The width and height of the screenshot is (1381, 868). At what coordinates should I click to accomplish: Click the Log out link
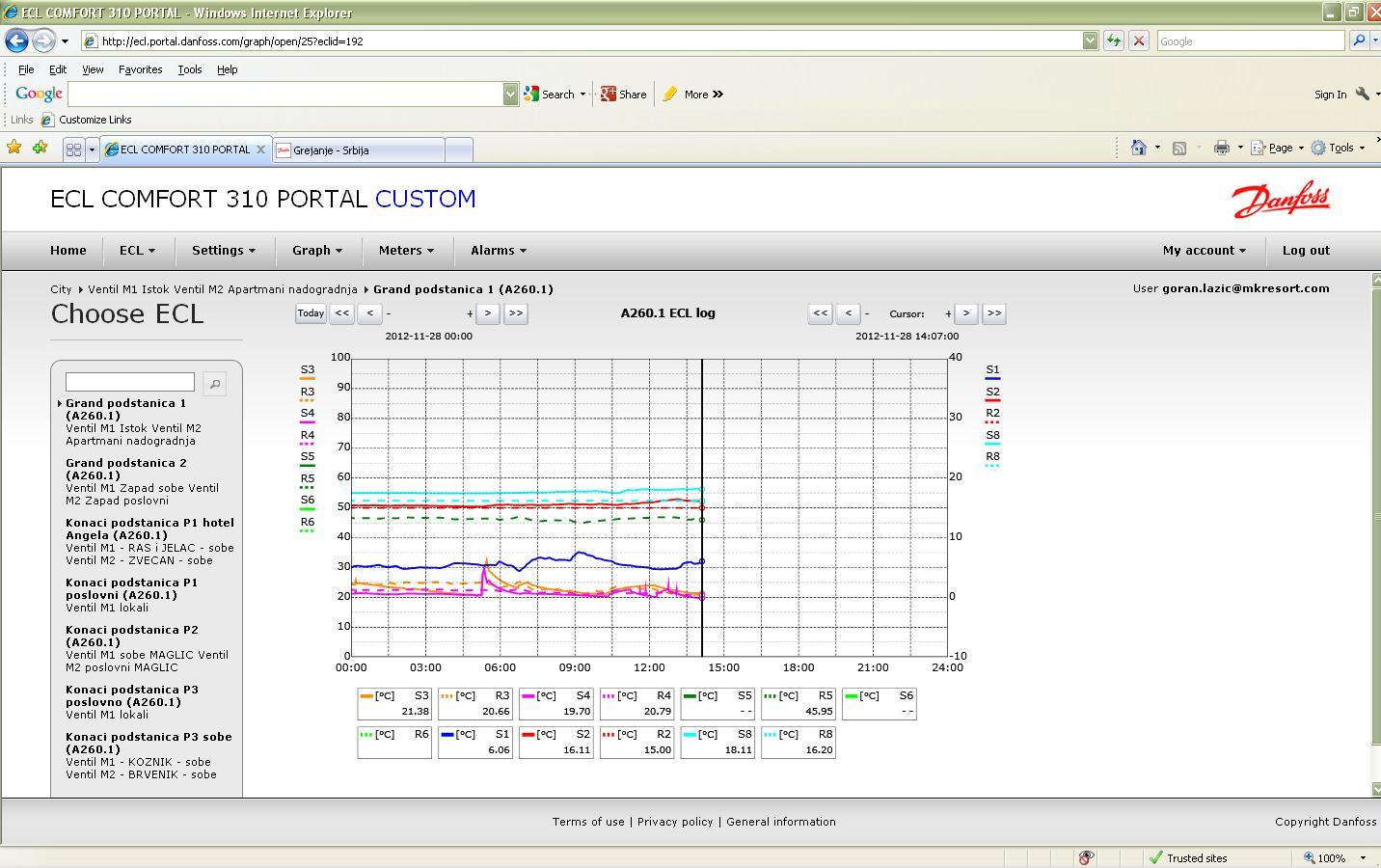[1306, 251]
